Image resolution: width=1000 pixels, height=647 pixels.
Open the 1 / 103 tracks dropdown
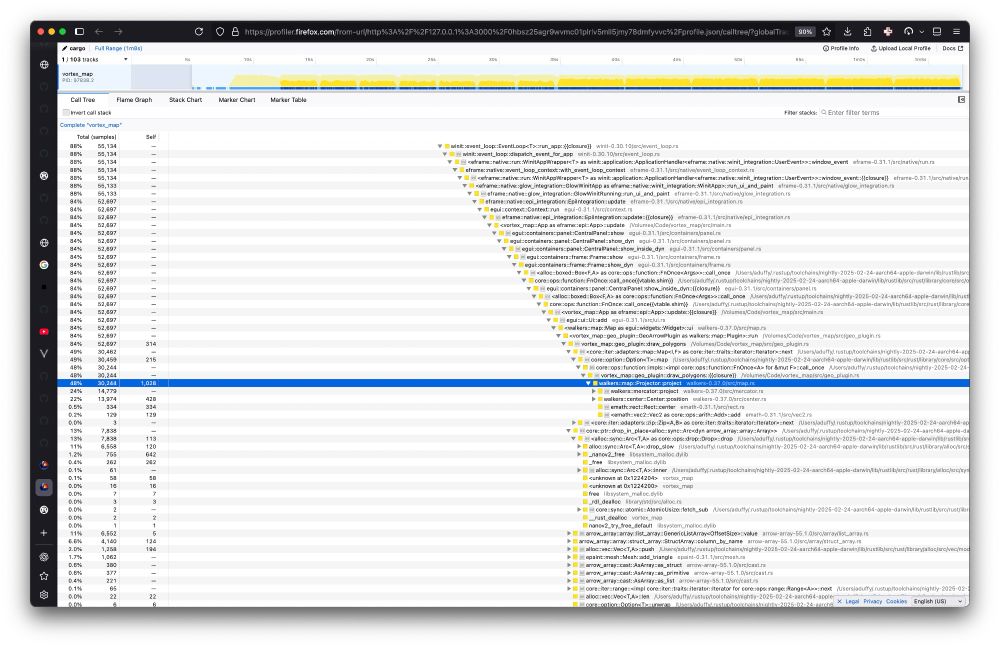click(x=94, y=59)
